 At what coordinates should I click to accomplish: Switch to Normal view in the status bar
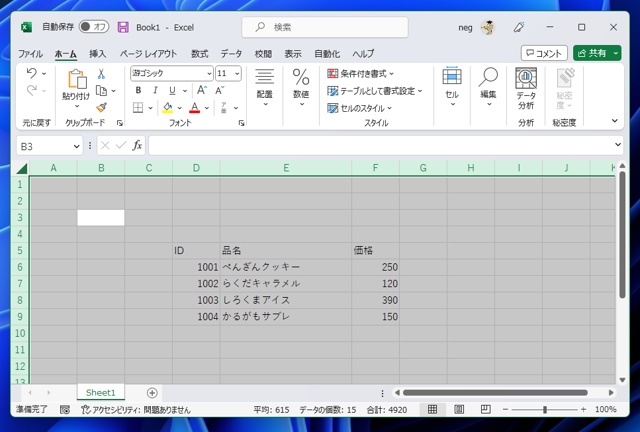(432, 409)
